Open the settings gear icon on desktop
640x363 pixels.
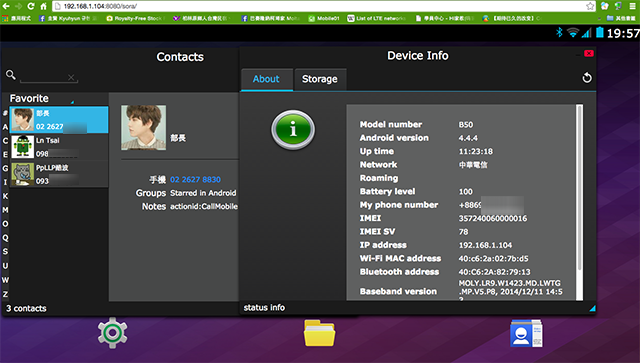[x=112, y=333]
